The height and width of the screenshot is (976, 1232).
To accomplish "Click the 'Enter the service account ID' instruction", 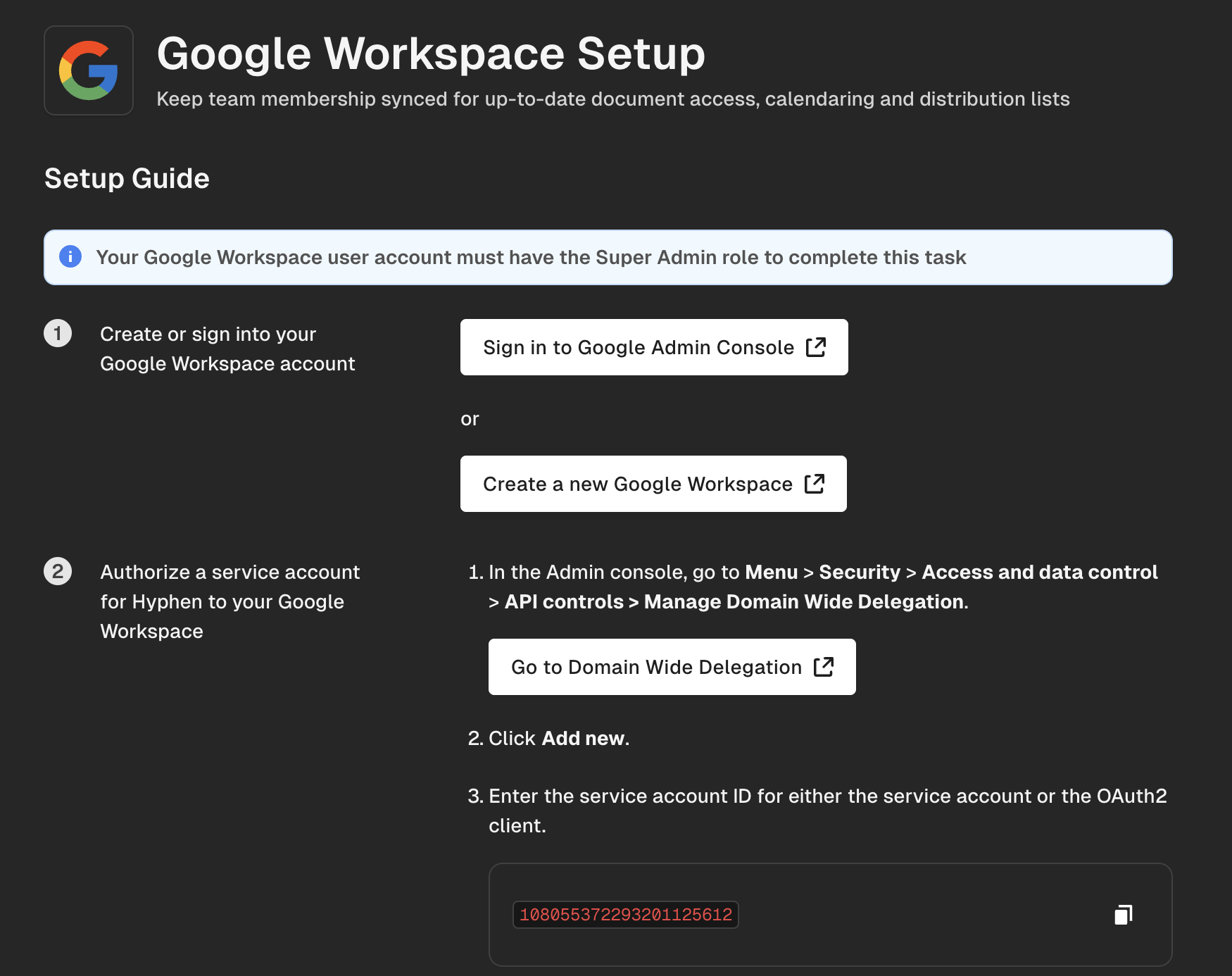I will click(828, 811).
